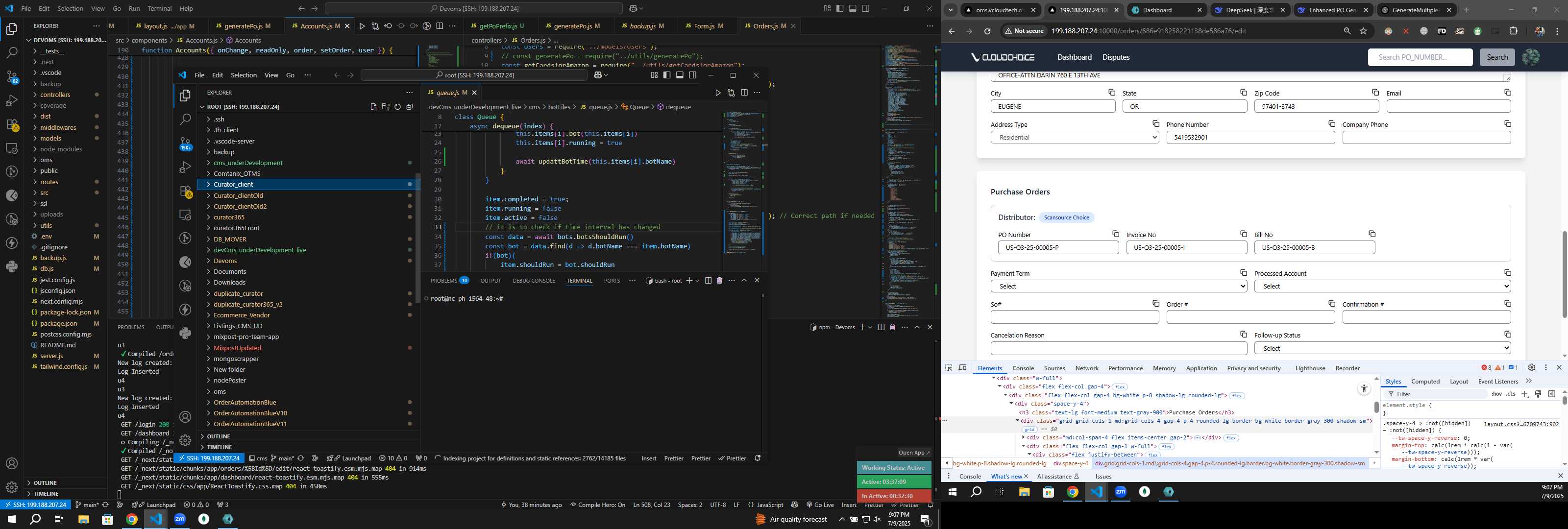Open new terminal launch profile dropdown arrow
The width and height of the screenshot is (1568, 529).
[x=697, y=281]
